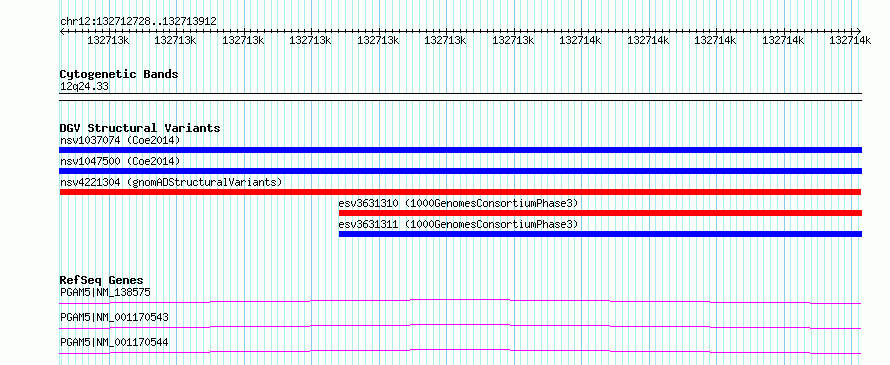This screenshot has width=890, height=365.
Task: Click the first 132713k ruler tick label
Action: point(108,40)
